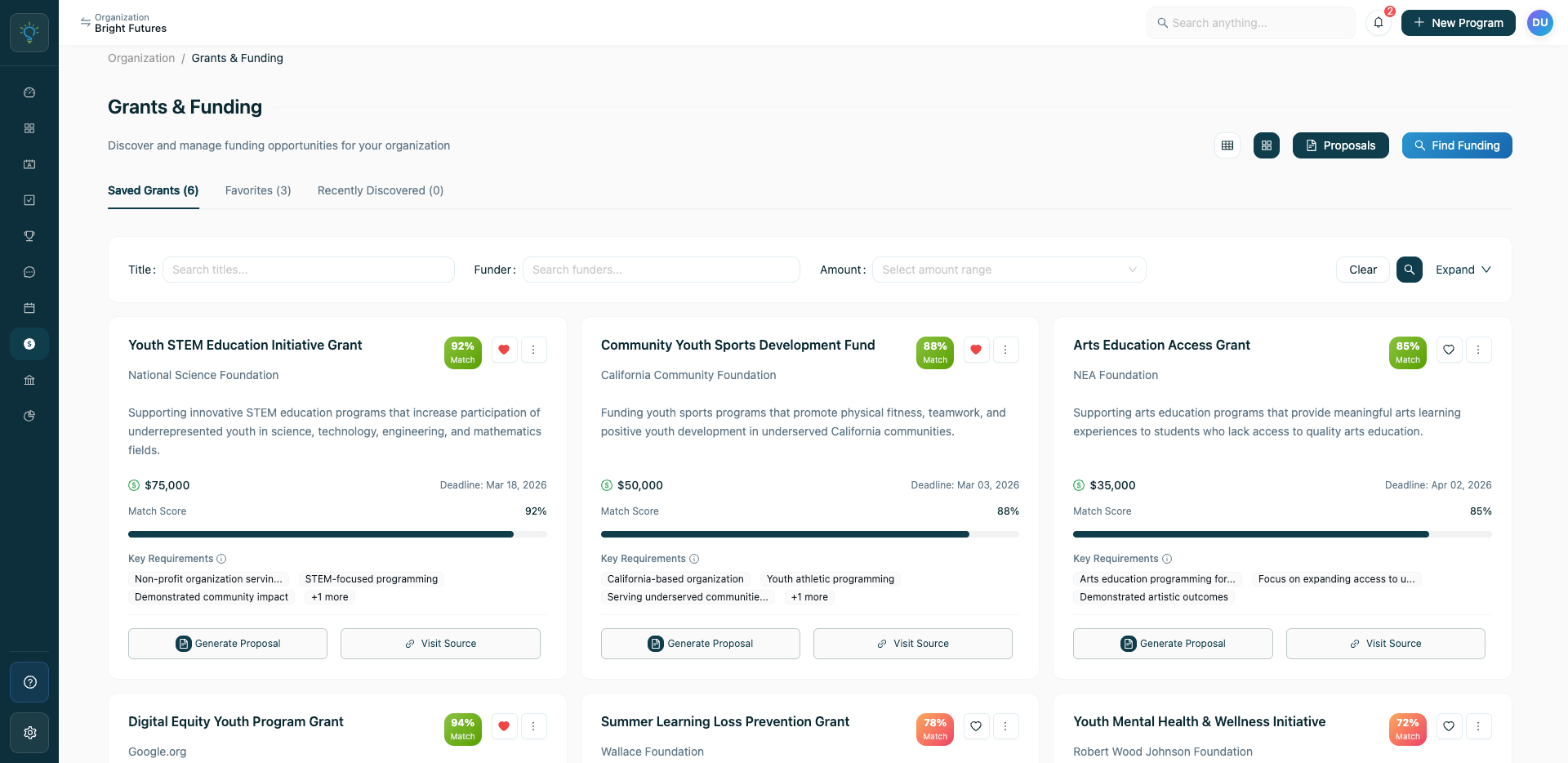Favorite the Youth Mental Health & Wellness Initiative
The width and height of the screenshot is (1568, 763).
pos(1450,726)
